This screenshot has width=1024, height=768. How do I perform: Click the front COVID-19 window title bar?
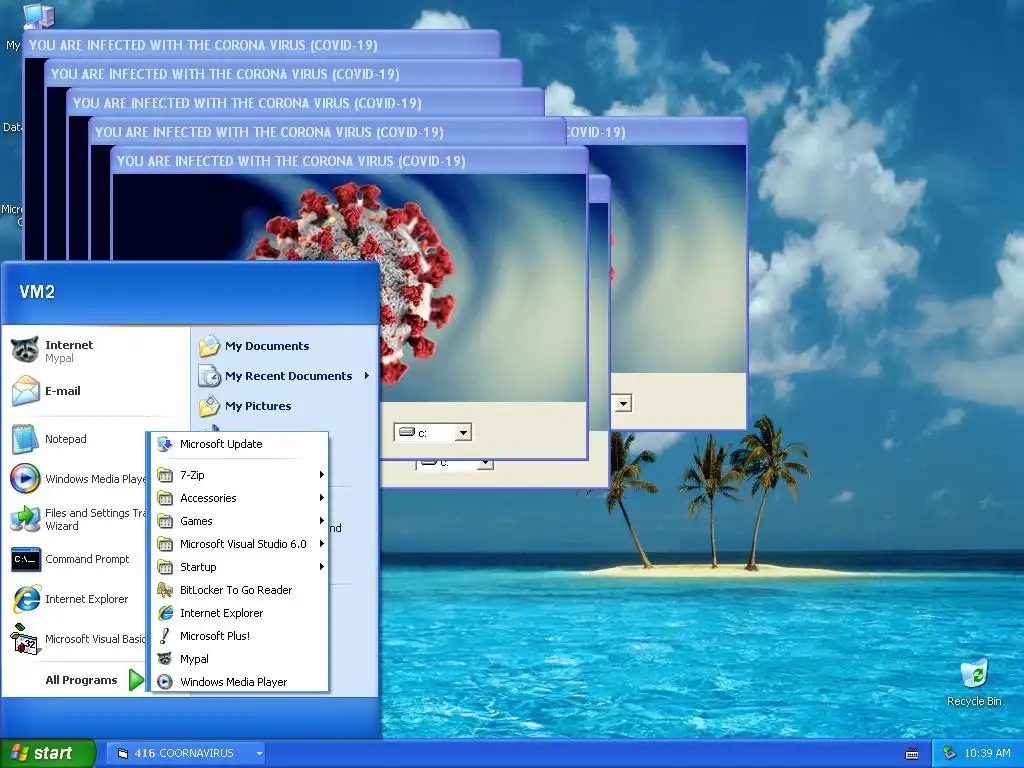349,161
